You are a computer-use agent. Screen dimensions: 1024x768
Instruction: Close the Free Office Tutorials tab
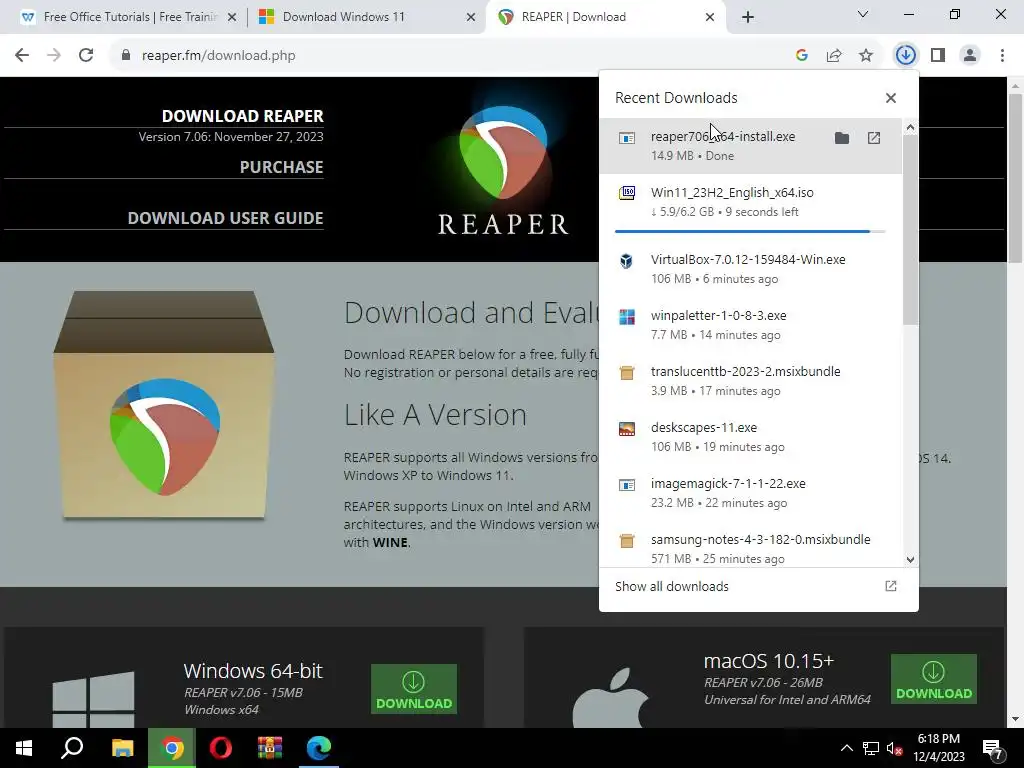(x=231, y=18)
